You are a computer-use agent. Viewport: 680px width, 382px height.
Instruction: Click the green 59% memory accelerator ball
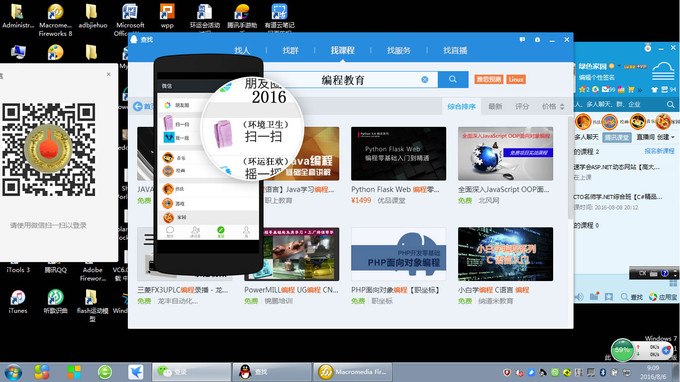point(622,350)
